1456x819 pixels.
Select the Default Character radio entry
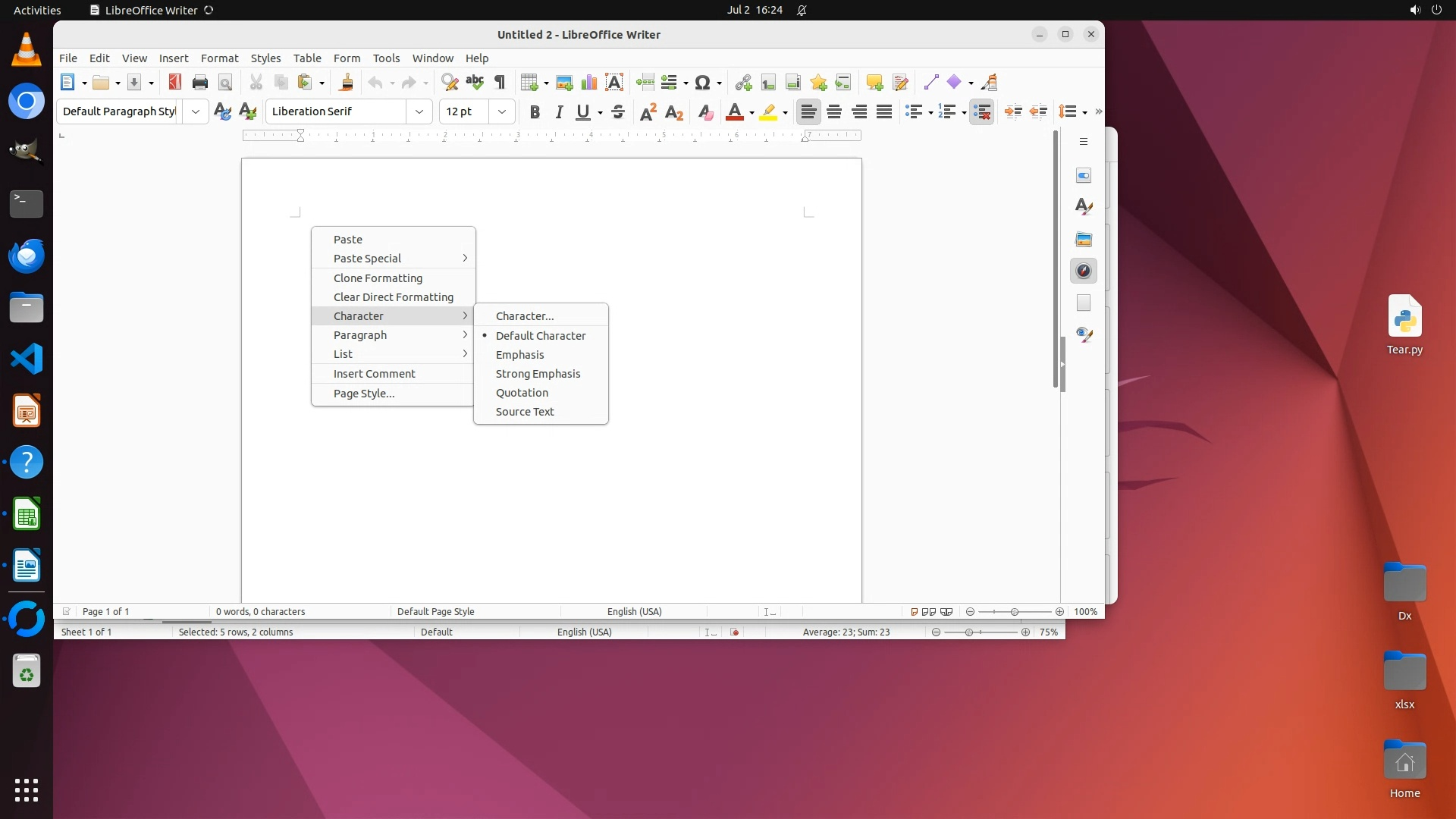(x=541, y=335)
